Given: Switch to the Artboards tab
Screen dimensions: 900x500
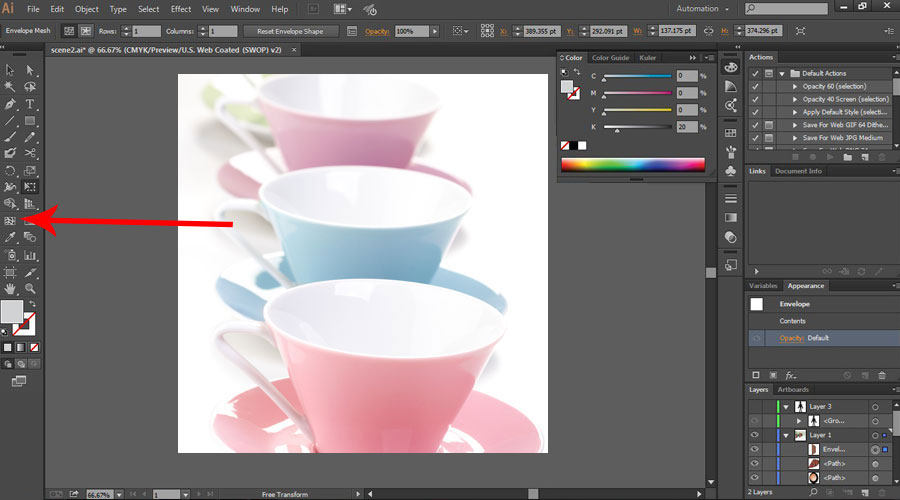Looking at the screenshot, I should 793,389.
